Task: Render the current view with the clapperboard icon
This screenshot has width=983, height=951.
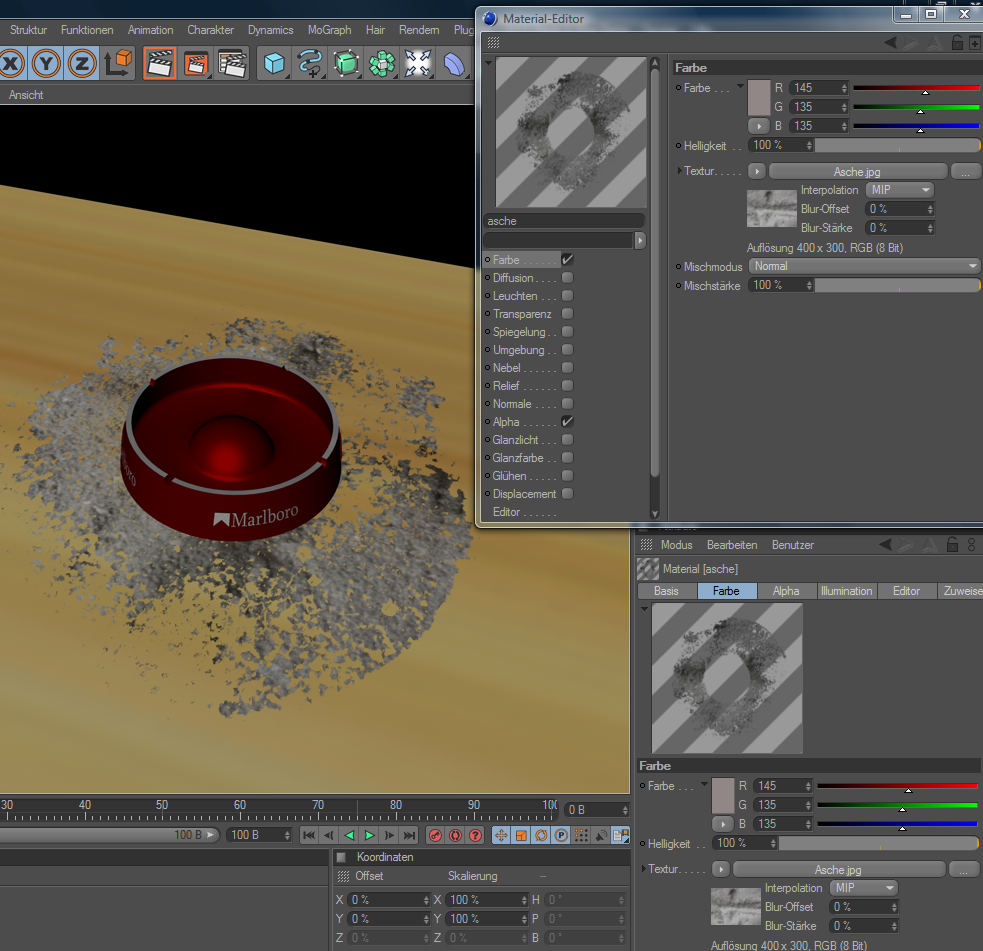Action: point(160,64)
